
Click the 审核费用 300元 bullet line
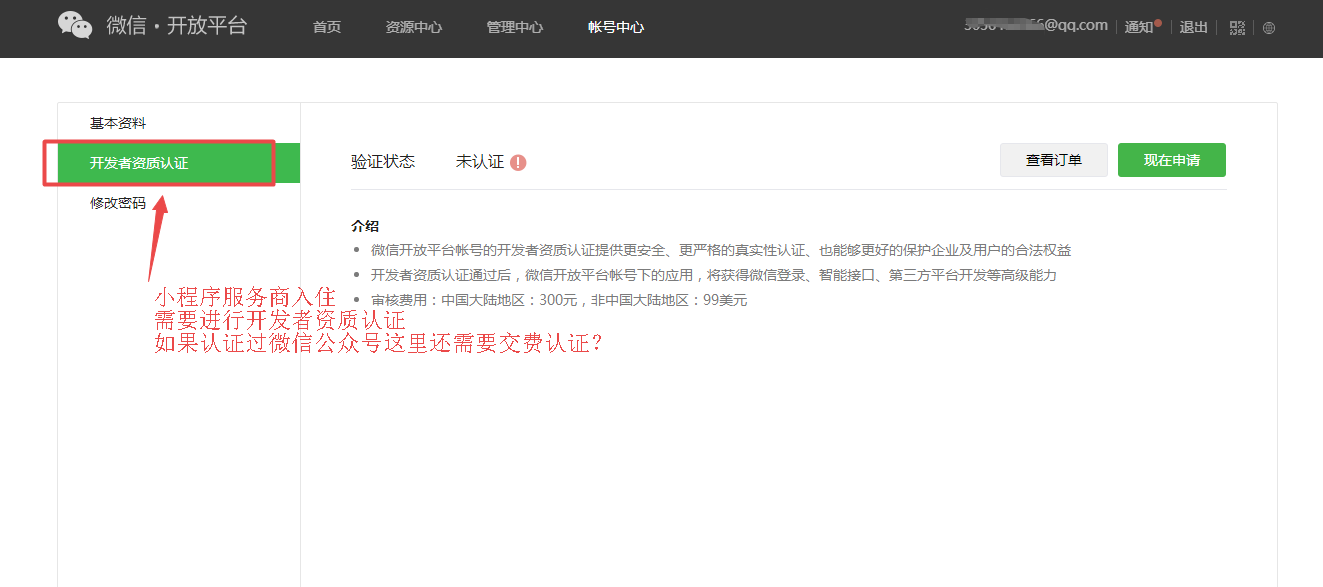coord(559,300)
